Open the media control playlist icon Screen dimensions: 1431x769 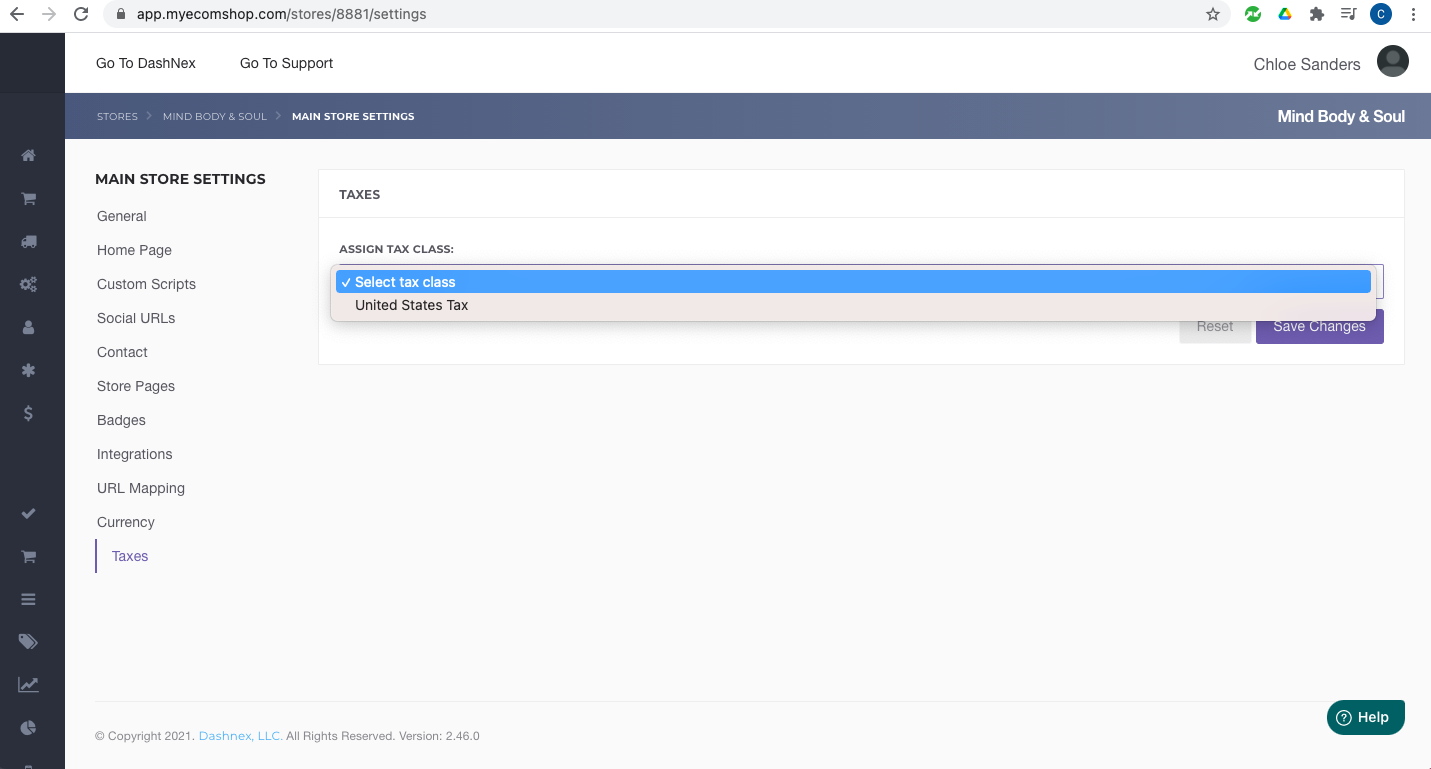(1348, 14)
